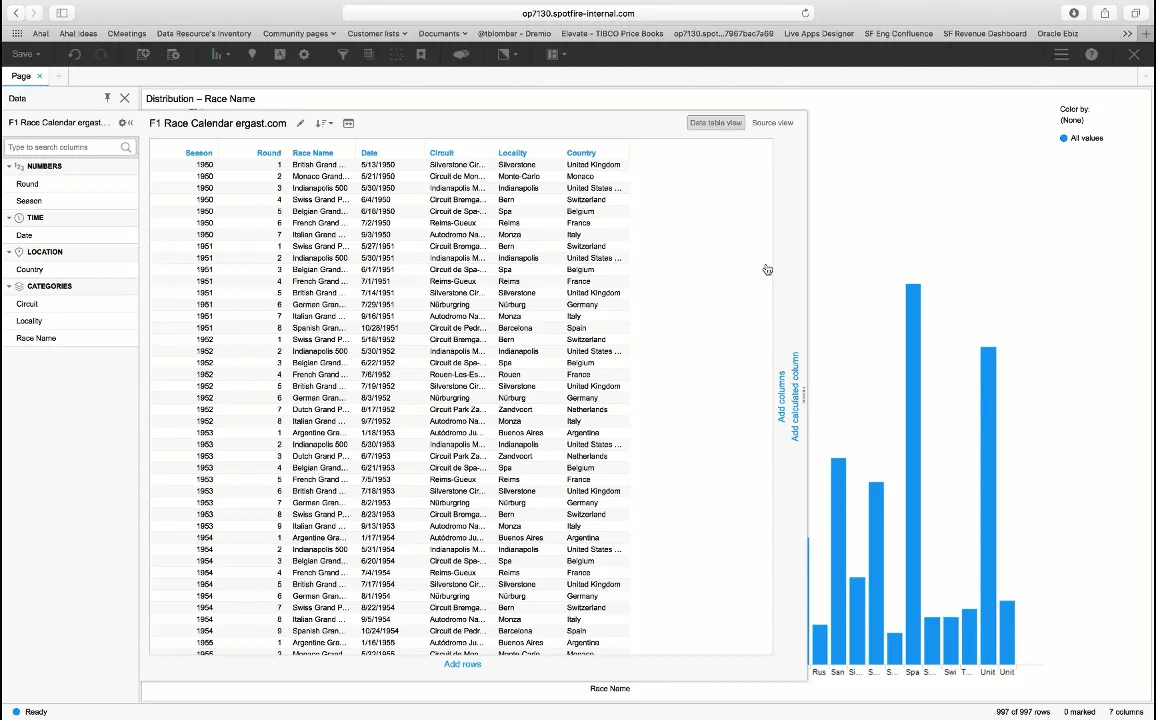The width and height of the screenshot is (1156, 720).
Task: Open the help question mark icon
Action: (1091, 55)
